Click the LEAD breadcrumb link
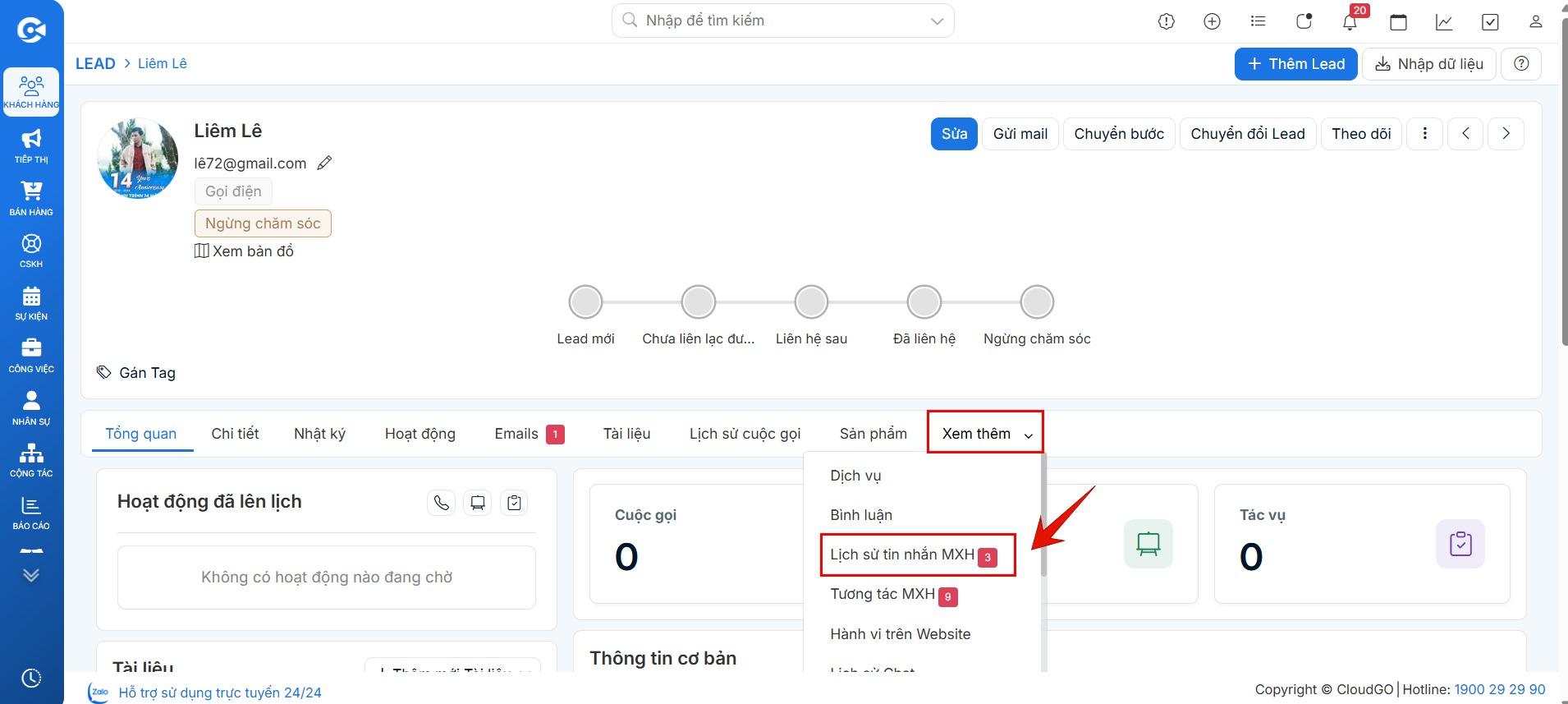 tap(95, 63)
